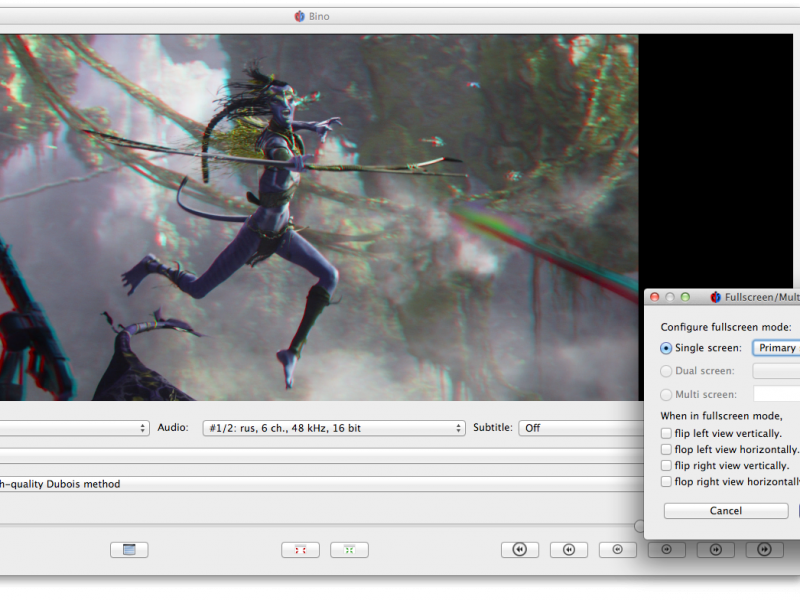Open the Dubois method output dropdown

321,484
